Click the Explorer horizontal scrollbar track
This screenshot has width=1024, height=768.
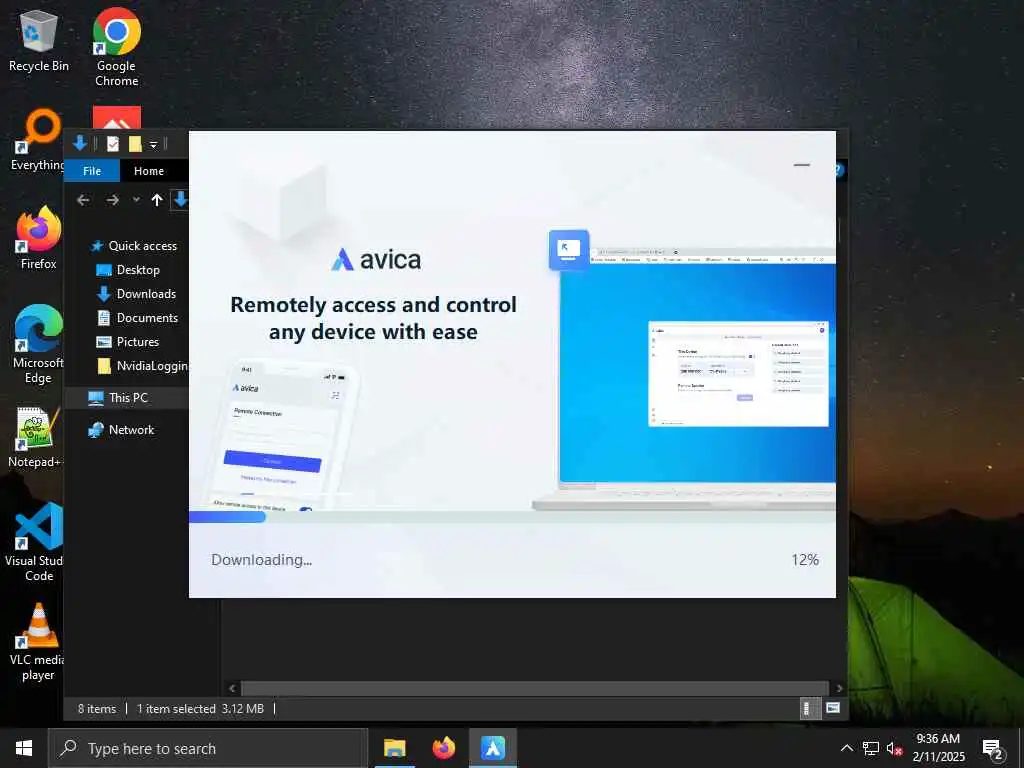(536, 688)
